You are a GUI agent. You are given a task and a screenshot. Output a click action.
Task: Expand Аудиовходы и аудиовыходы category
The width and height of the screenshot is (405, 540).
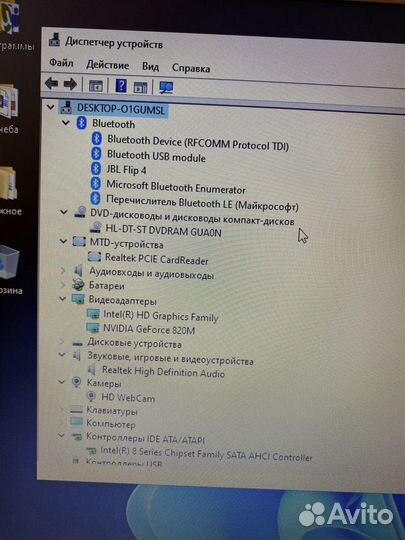tap(63, 271)
